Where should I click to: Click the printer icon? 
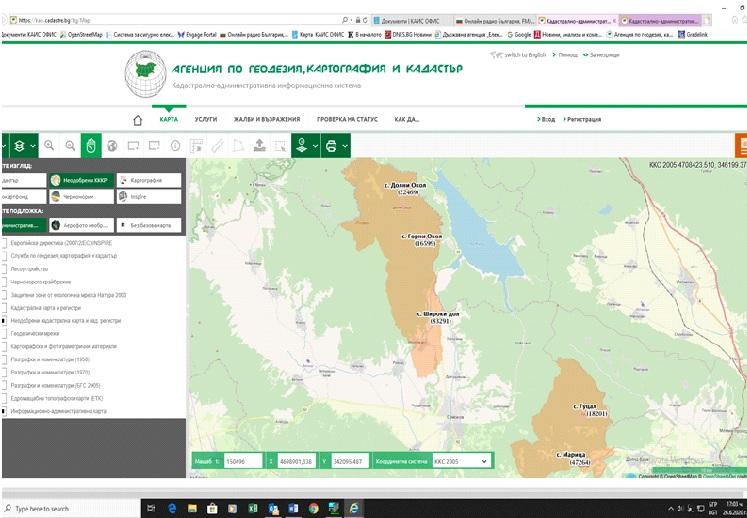(x=331, y=146)
